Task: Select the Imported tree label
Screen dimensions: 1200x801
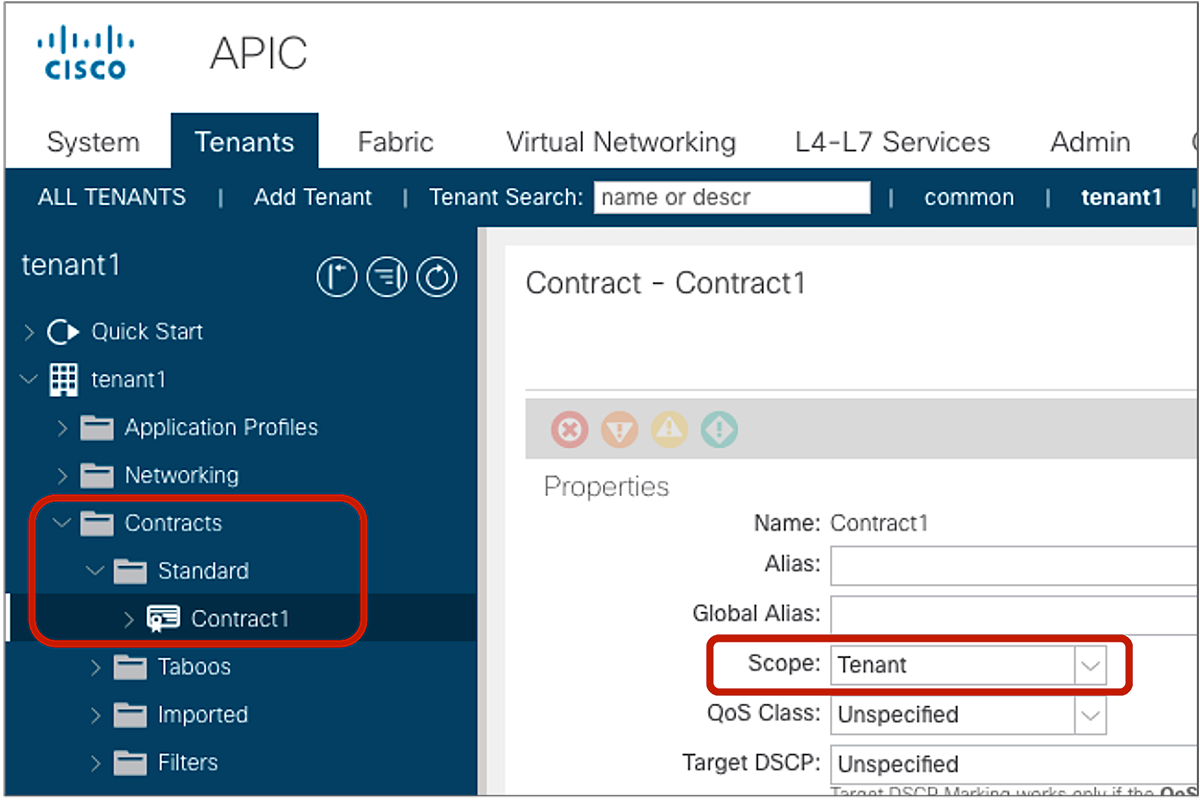Action: click(203, 715)
